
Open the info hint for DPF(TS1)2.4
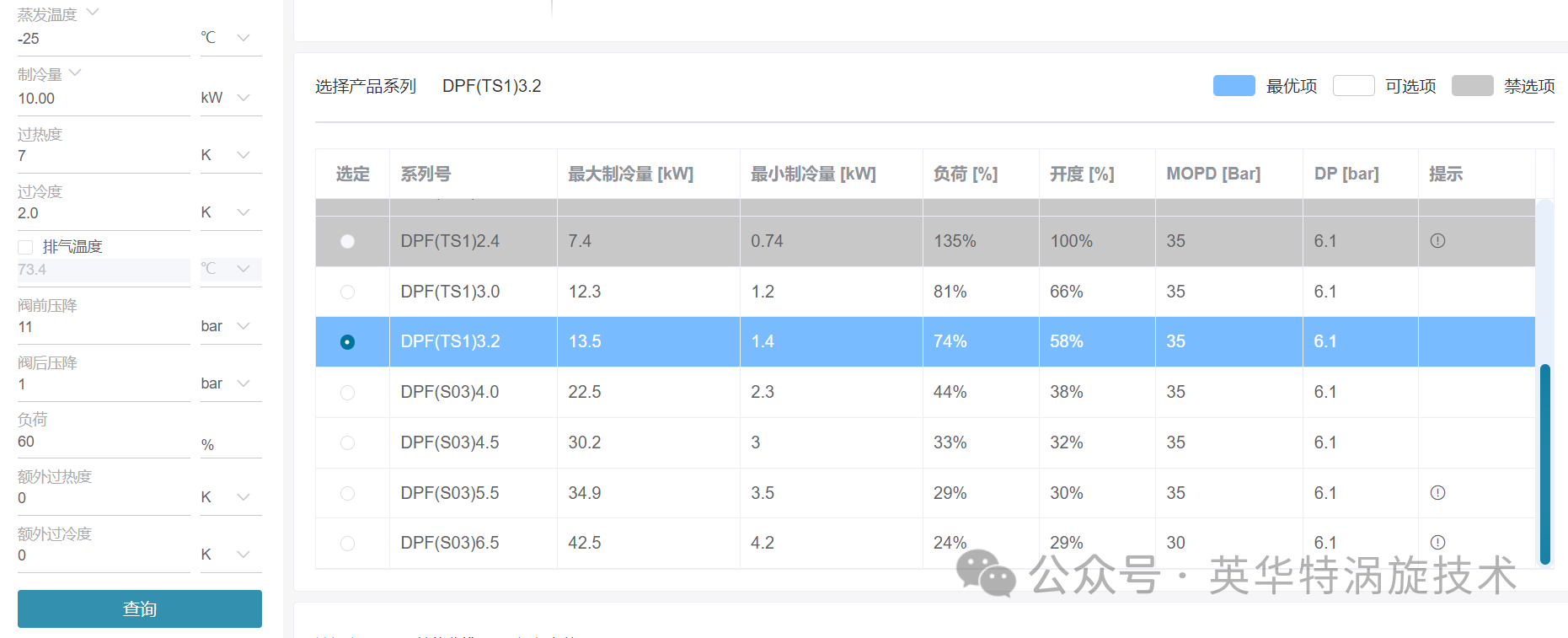1437,241
